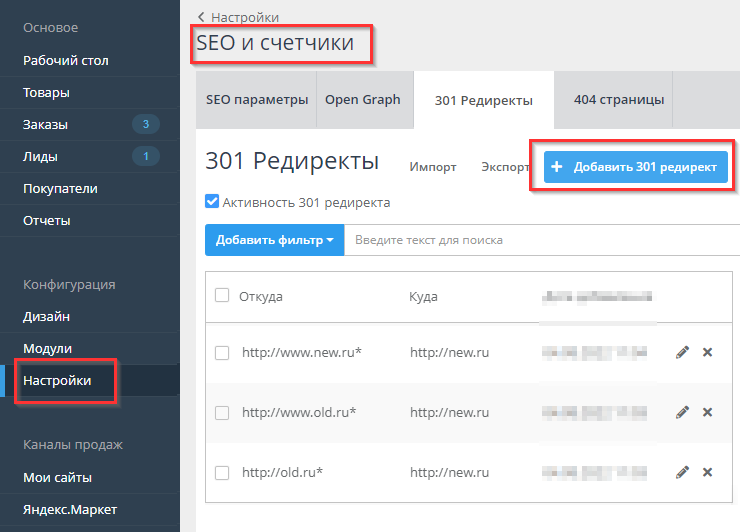The width and height of the screenshot is (740, 532).
Task: Open the Open Graph tab
Action: point(362,100)
